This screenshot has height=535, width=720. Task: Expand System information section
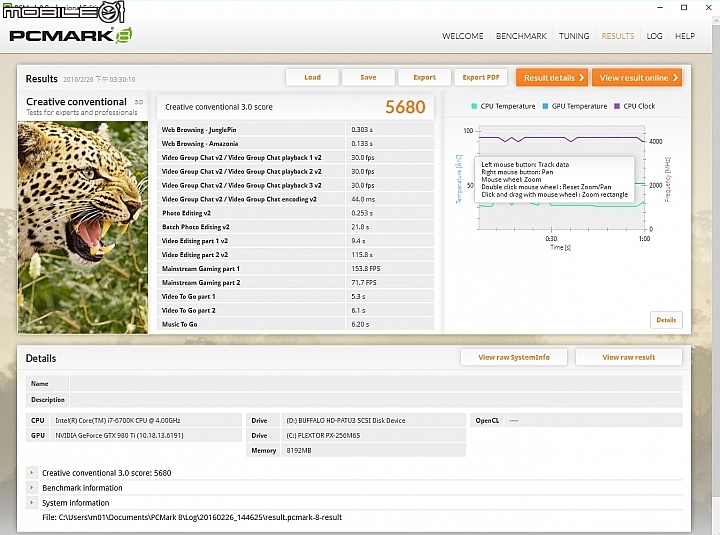click(x=32, y=502)
